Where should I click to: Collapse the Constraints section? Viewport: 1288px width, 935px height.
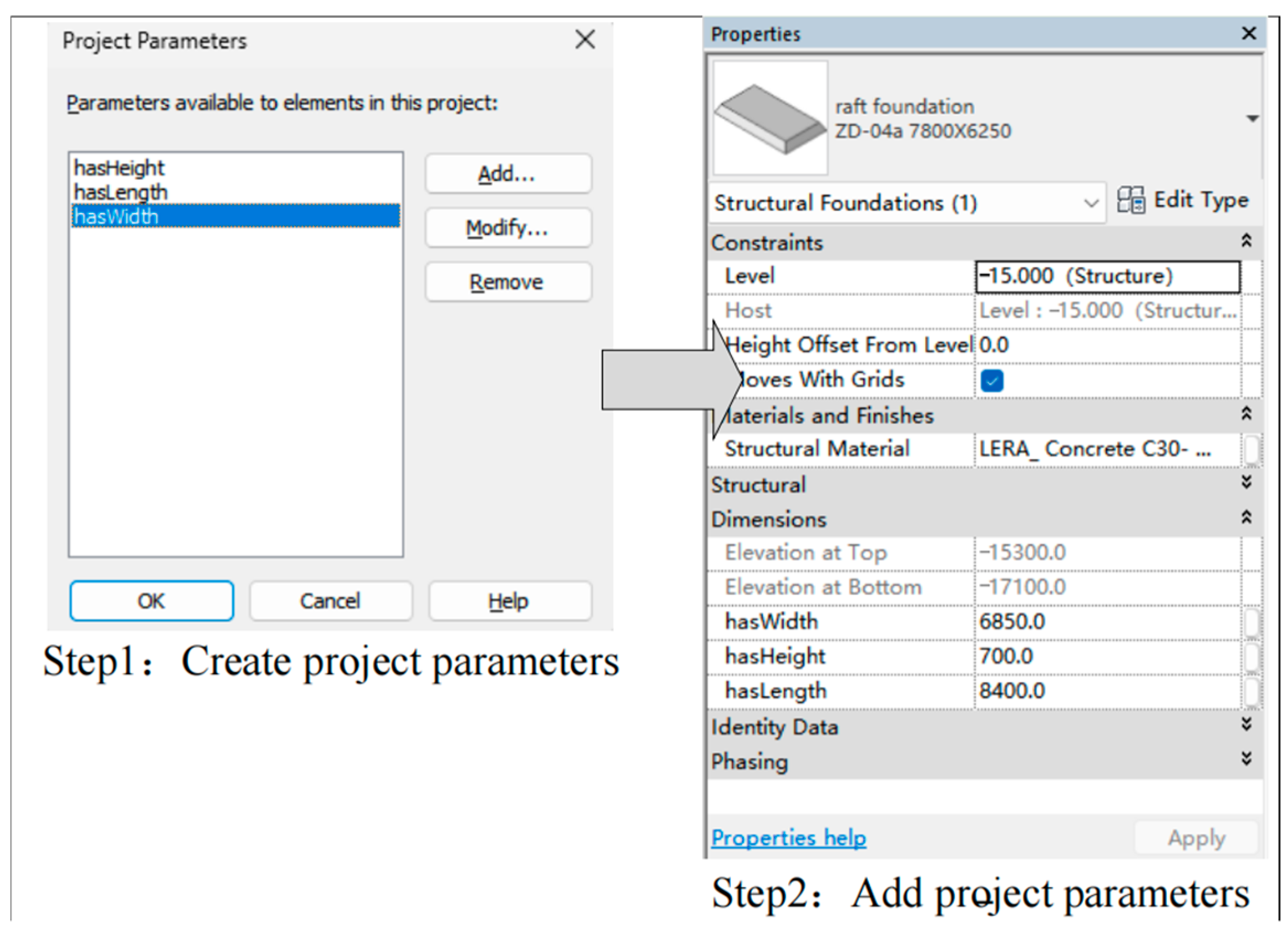tap(1246, 241)
